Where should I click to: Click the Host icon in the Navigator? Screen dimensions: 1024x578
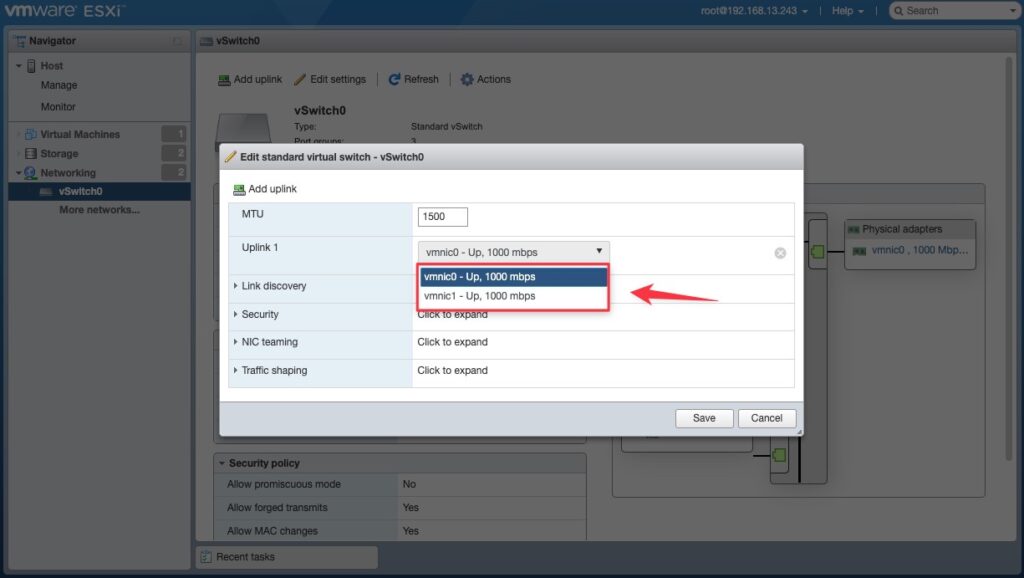pos(31,66)
